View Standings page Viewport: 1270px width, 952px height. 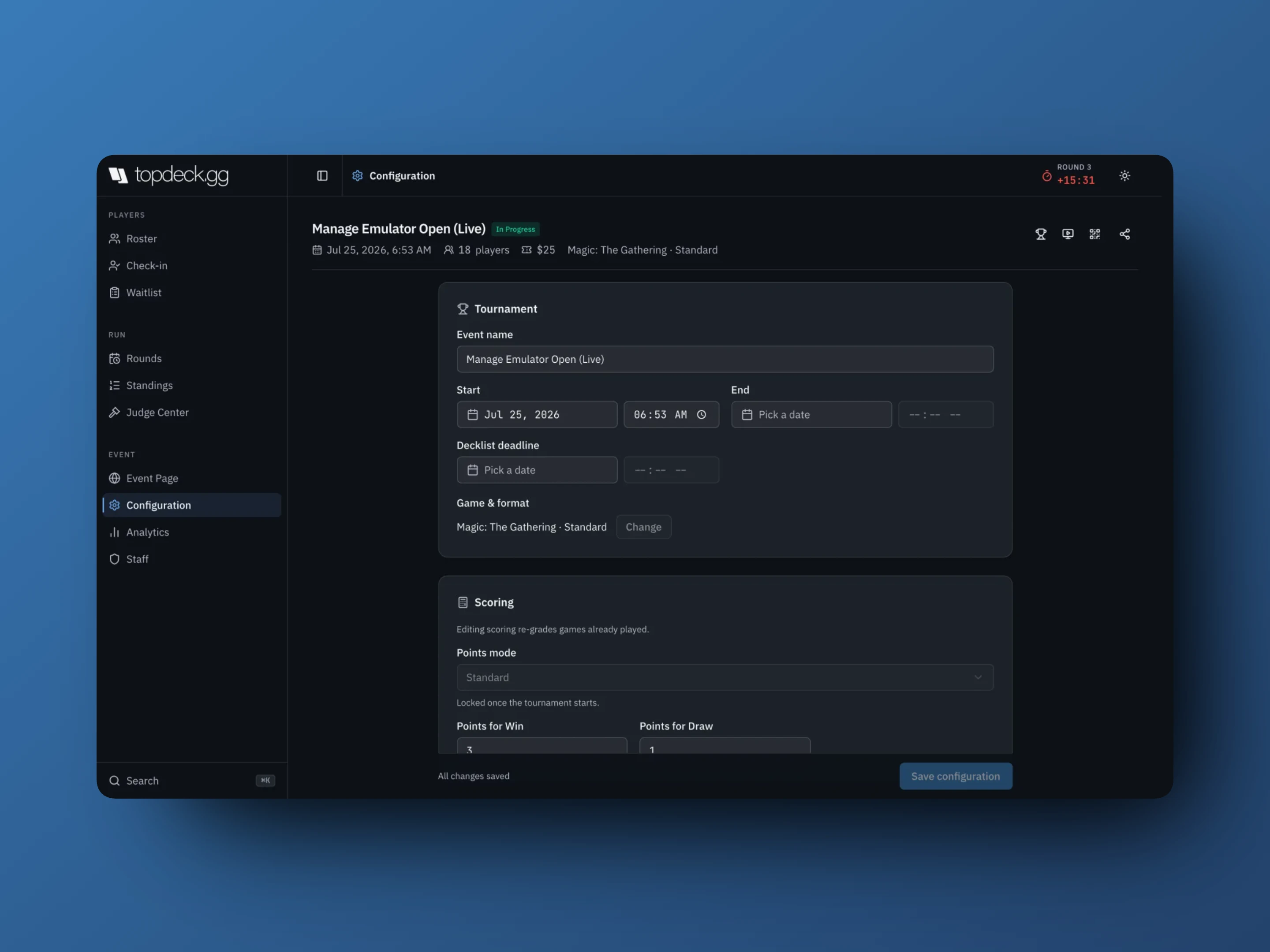click(x=192, y=386)
